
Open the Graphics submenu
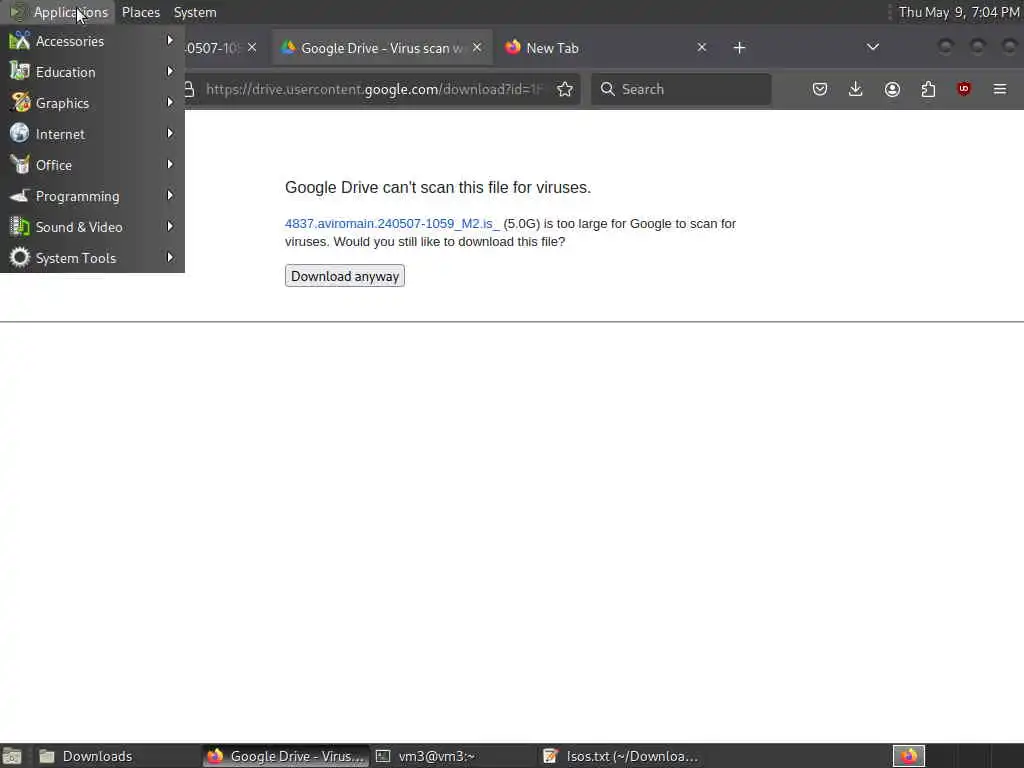[92, 103]
